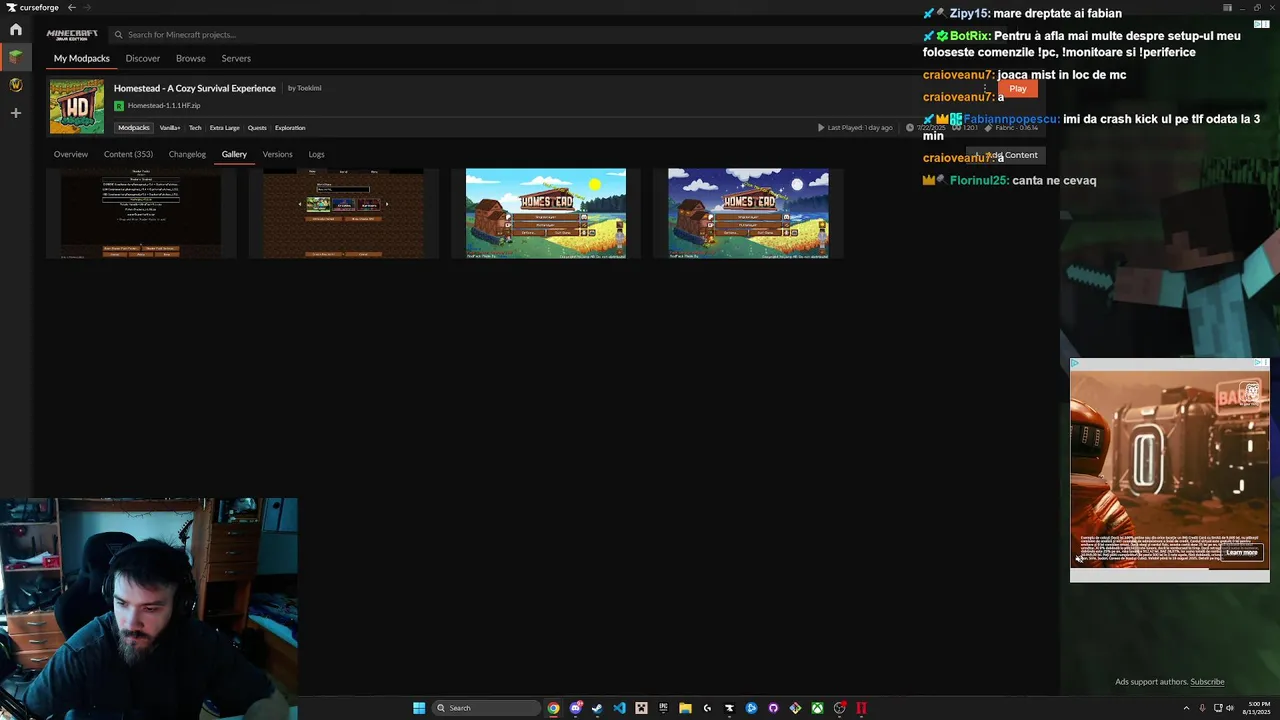1280x720 pixels.
Task: Toggle the layout icon in the title bar
Action: pyautogui.click(x=1227, y=7)
